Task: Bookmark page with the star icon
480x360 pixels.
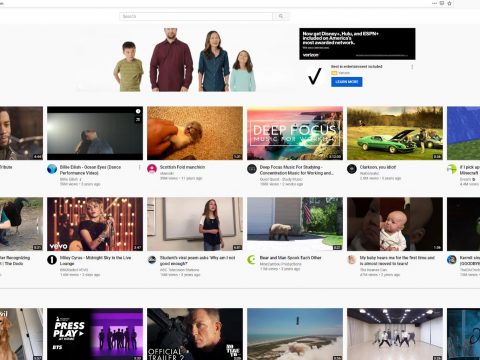Action: (449, 3)
